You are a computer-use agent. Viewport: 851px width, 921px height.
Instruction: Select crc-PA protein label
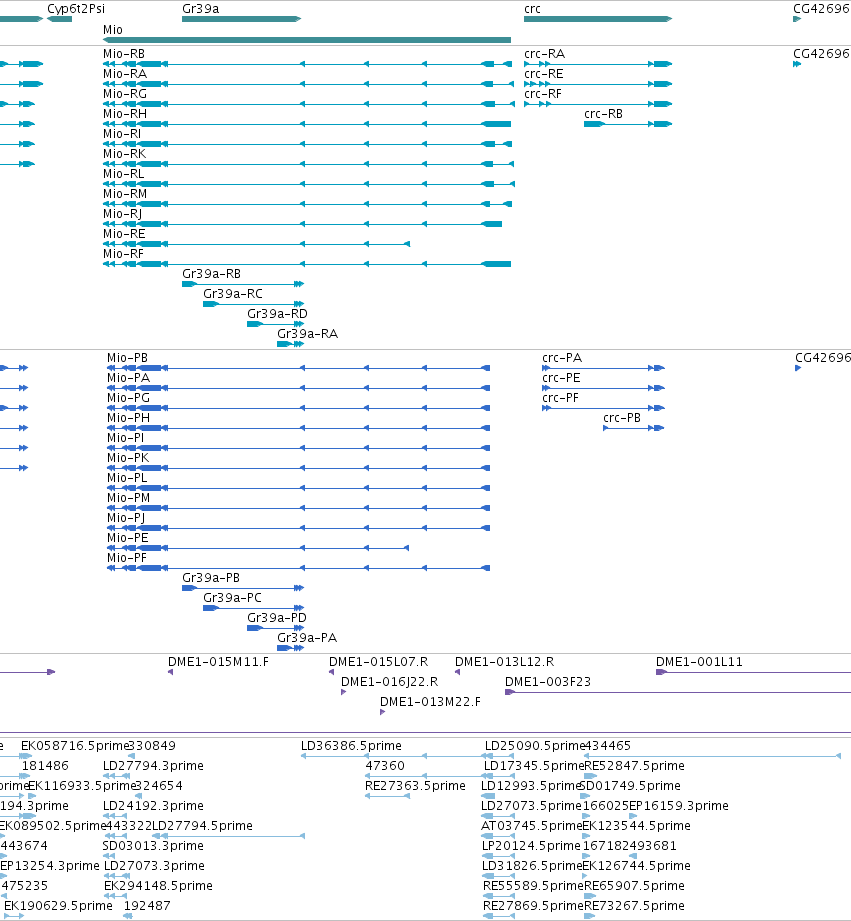point(562,358)
